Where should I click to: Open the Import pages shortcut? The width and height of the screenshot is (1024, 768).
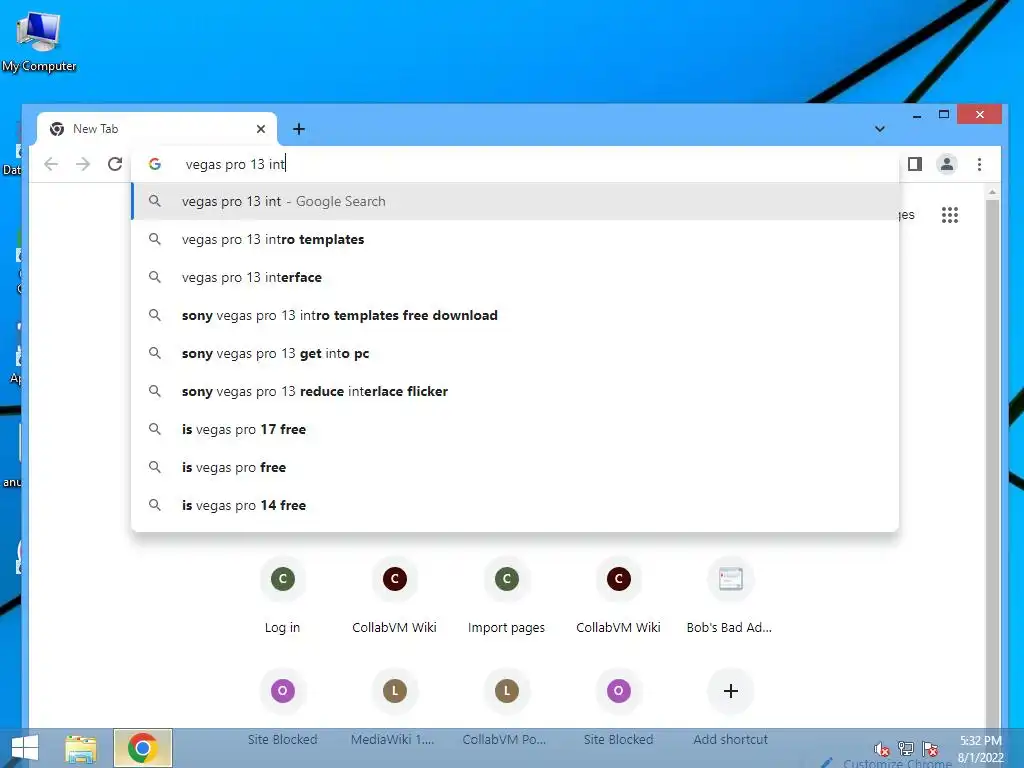[x=506, y=596]
